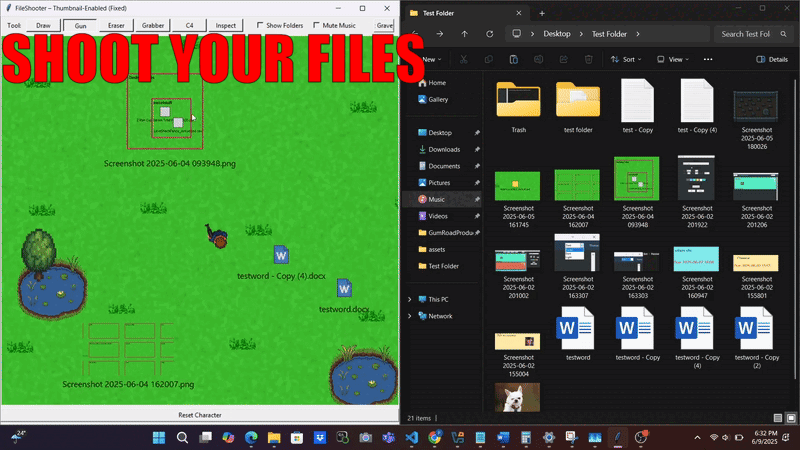Screen dimensions: 800x450
Task: Click the Search Test Folder field
Action: [x=753, y=34]
